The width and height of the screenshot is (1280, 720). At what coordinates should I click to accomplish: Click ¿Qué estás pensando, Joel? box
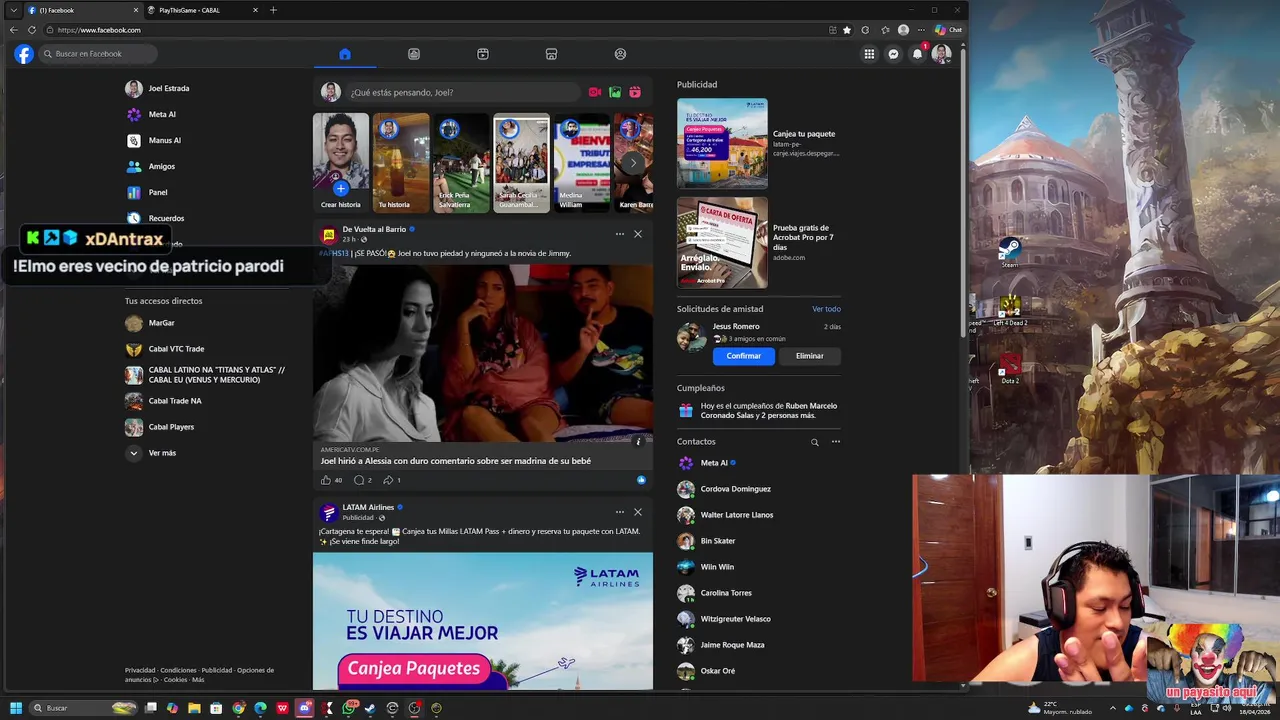[464, 92]
